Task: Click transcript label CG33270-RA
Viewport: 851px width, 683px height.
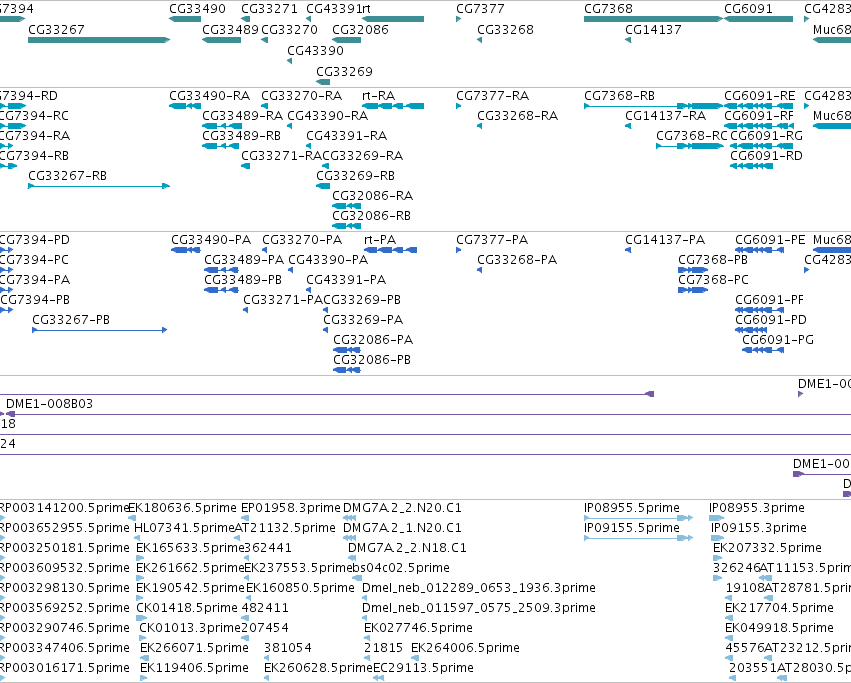Action: tap(302, 96)
